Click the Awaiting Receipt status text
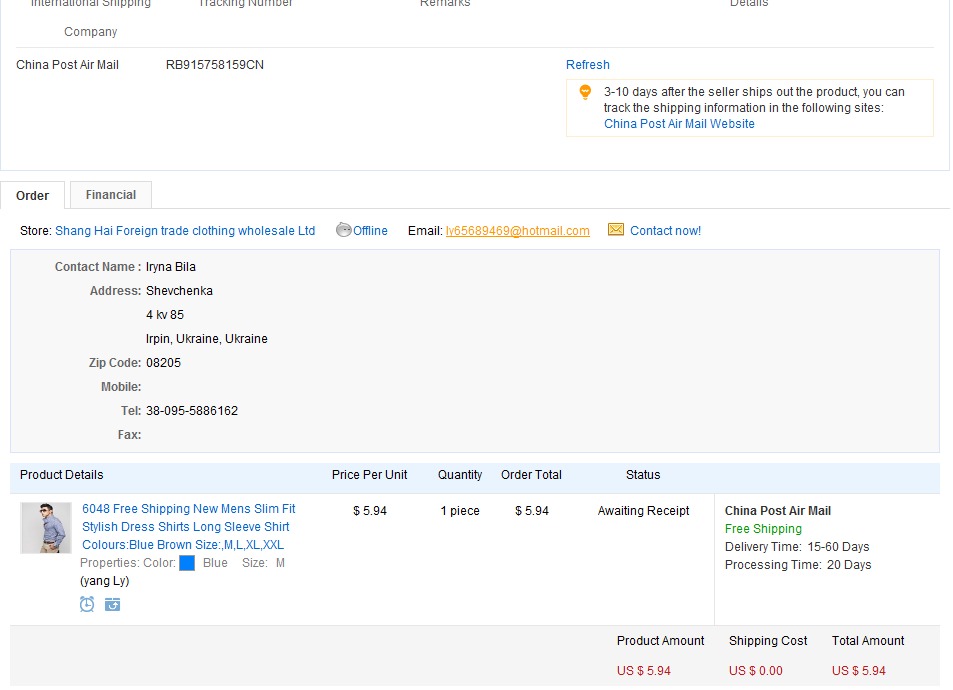The height and width of the screenshot is (690, 953). point(644,511)
